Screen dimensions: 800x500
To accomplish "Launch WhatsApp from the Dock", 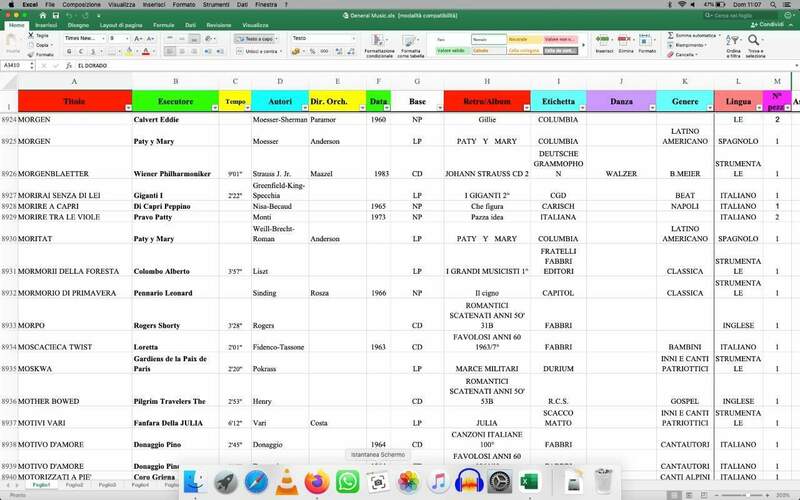I will coord(347,481).
